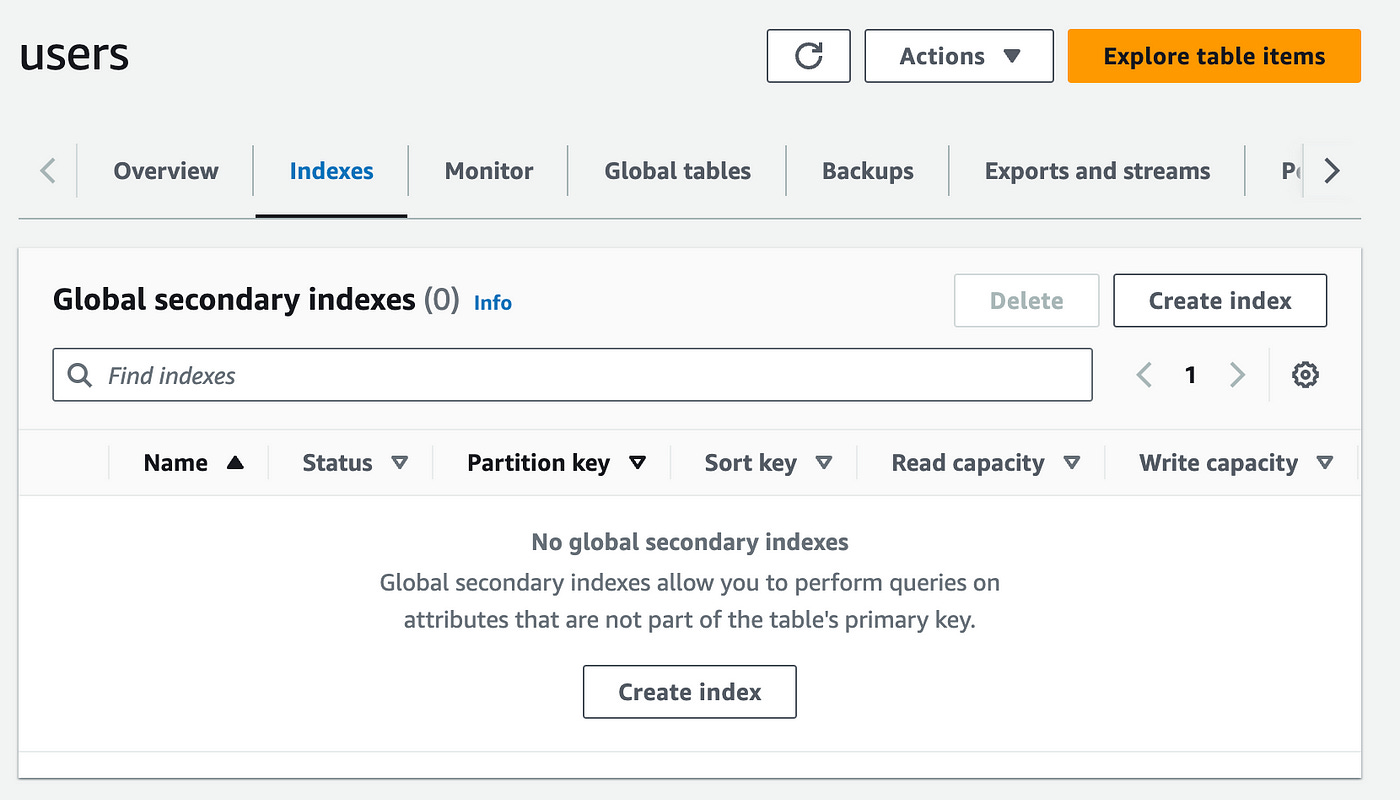The image size is (1400, 800).
Task: Switch to the Overview tab
Action: click(166, 171)
